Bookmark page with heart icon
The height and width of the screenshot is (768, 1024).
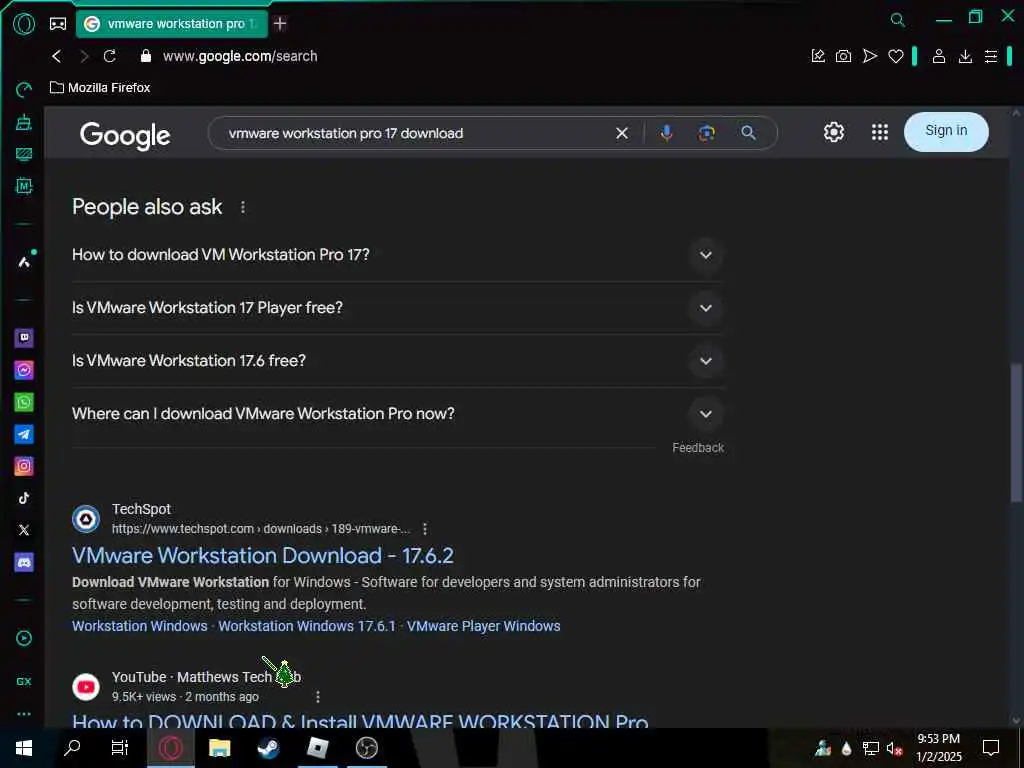click(x=896, y=57)
